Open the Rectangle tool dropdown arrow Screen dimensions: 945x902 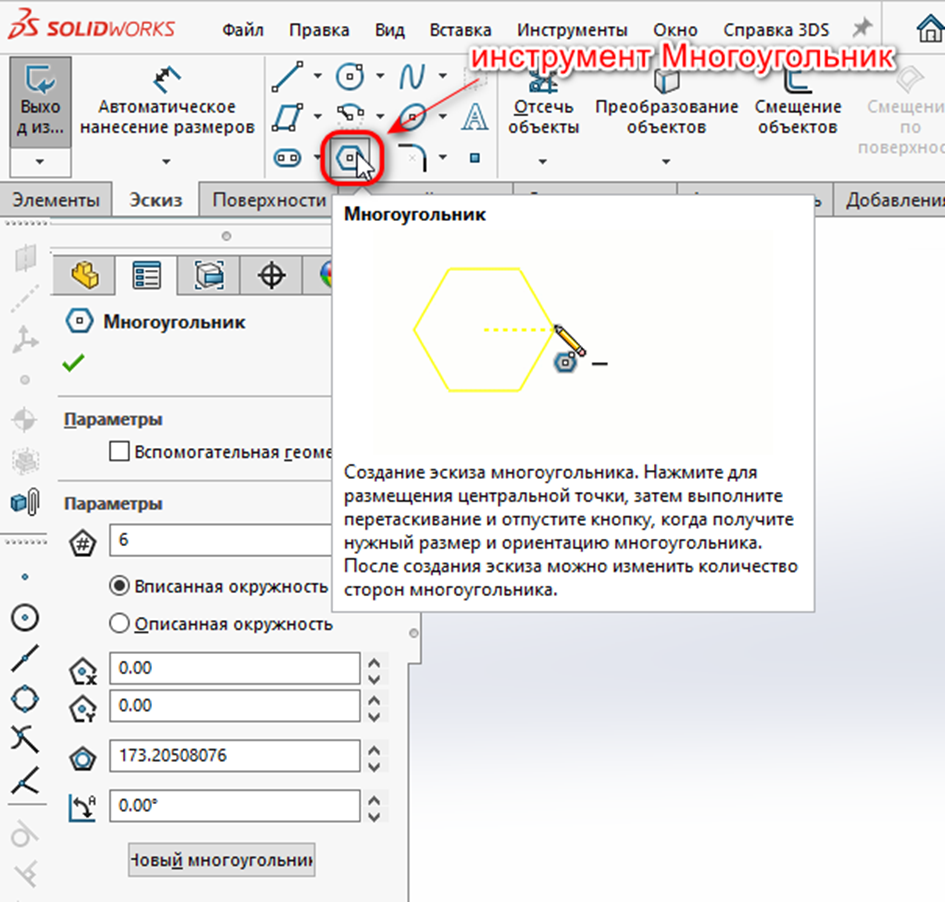[318, 116]
